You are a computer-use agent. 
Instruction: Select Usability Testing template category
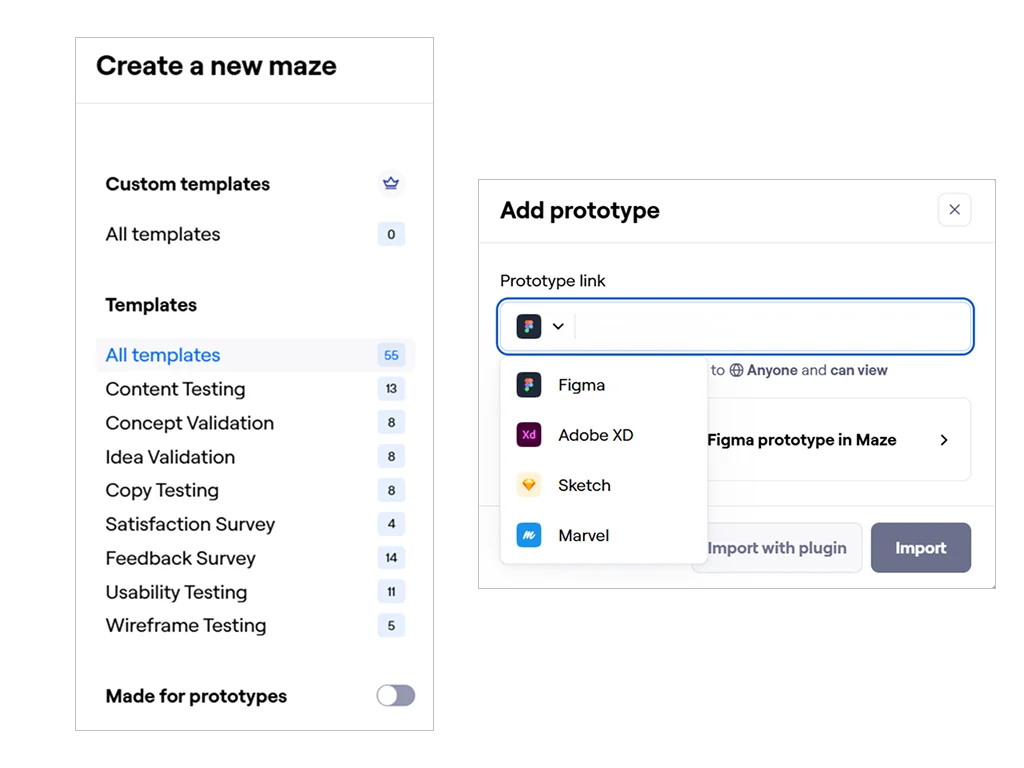176,592
